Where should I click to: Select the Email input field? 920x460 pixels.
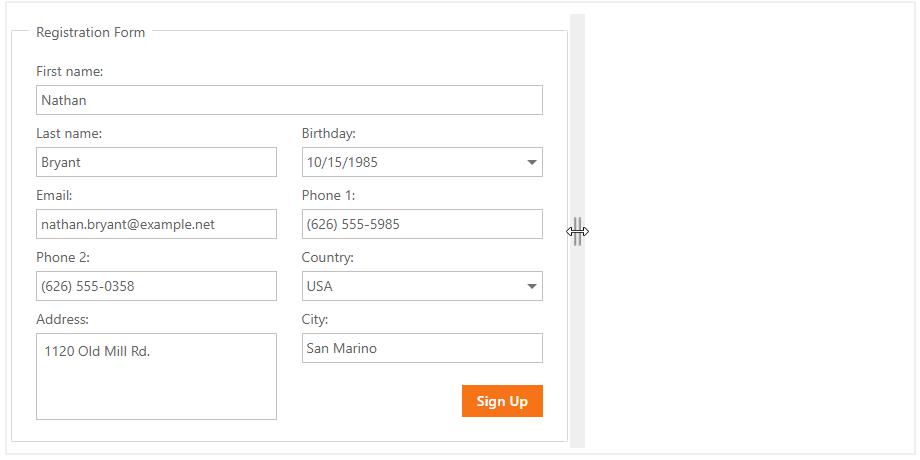click(x=156, y=224)
